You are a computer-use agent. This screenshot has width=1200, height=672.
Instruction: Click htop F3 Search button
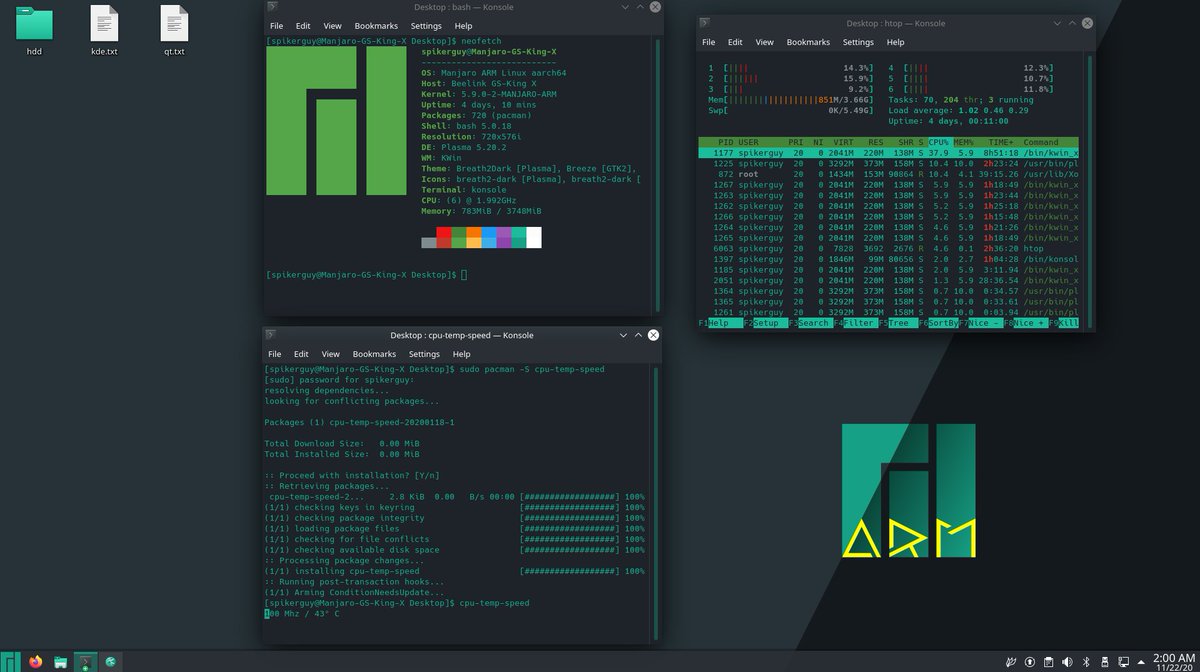pos(809,324)
